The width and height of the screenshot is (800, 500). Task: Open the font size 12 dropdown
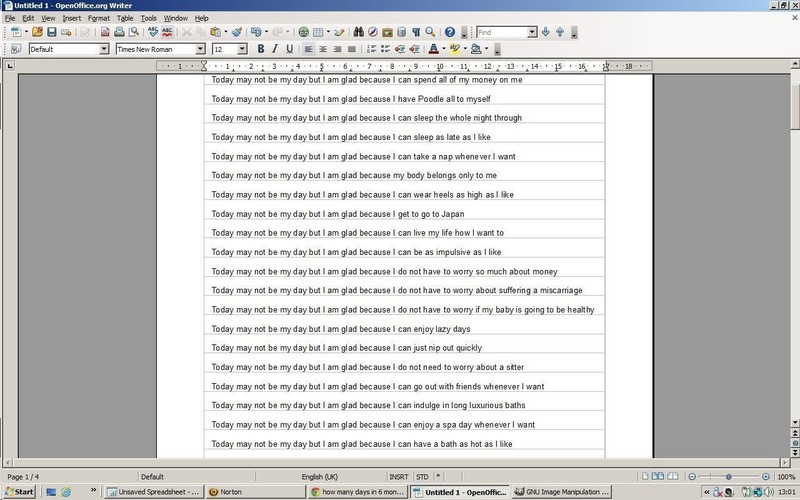[243, 48]
